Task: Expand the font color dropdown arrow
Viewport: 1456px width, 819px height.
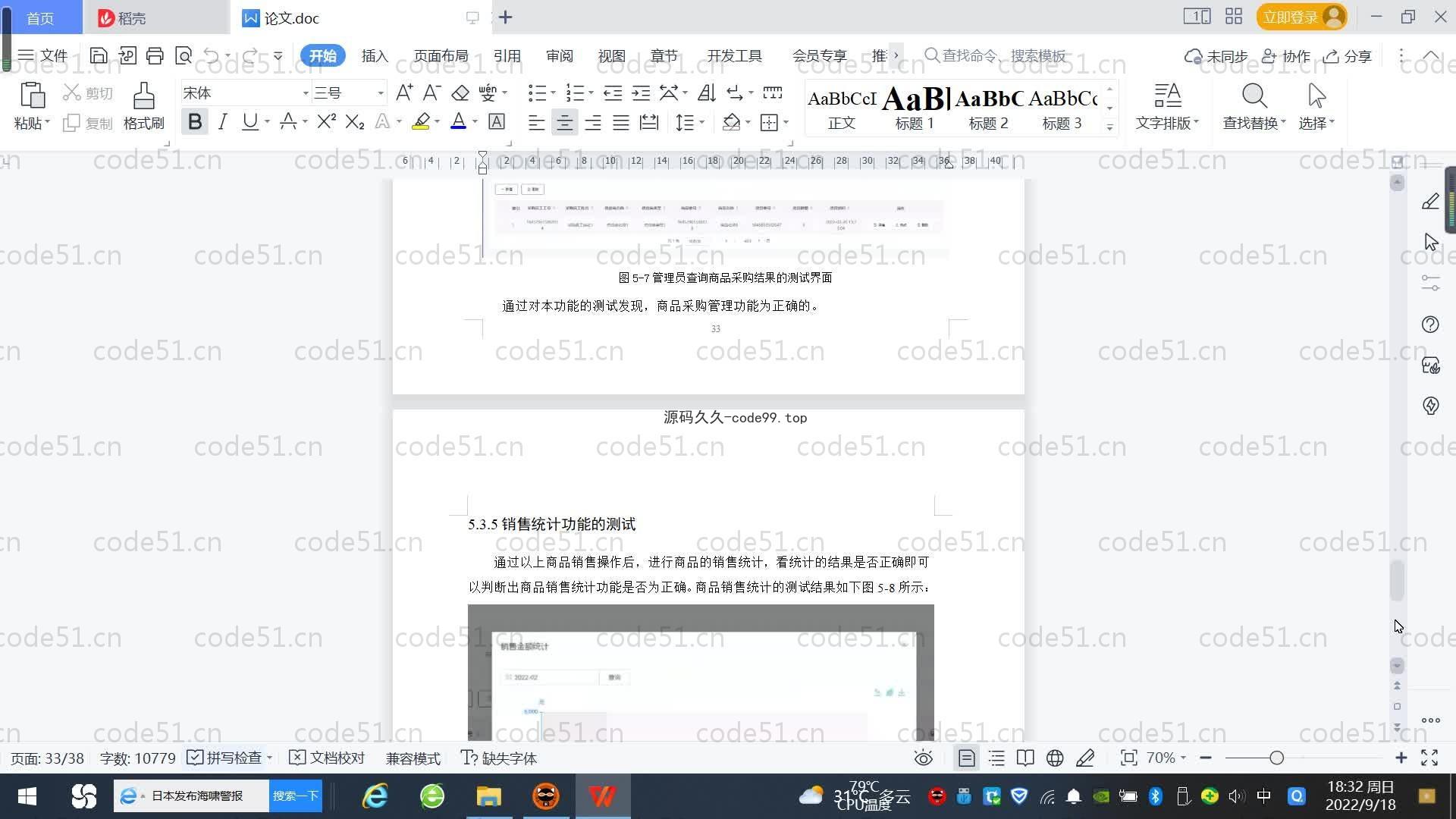Action: pyautogui.click(x=475, y=122)
